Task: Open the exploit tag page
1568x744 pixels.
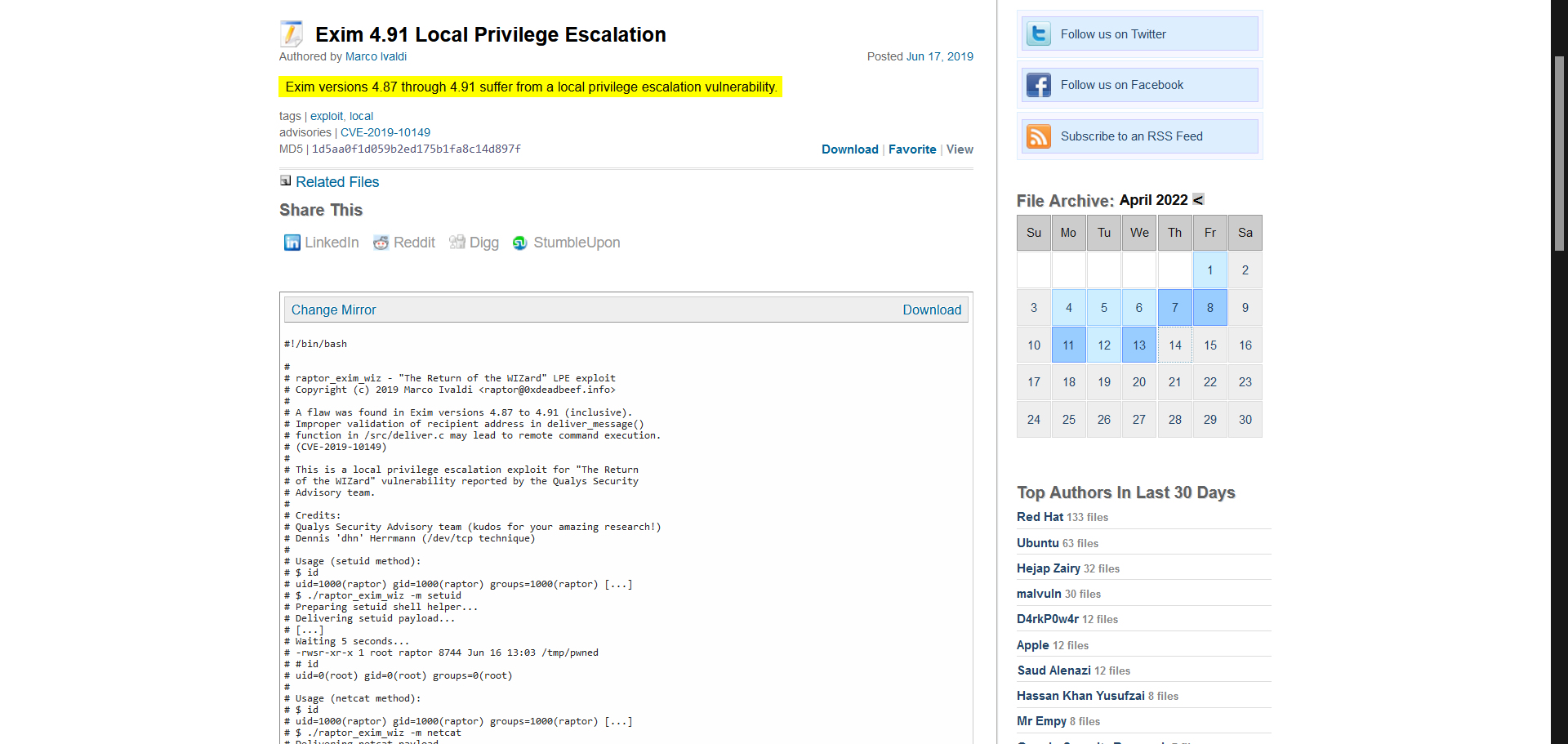Action: coord(327,116)
